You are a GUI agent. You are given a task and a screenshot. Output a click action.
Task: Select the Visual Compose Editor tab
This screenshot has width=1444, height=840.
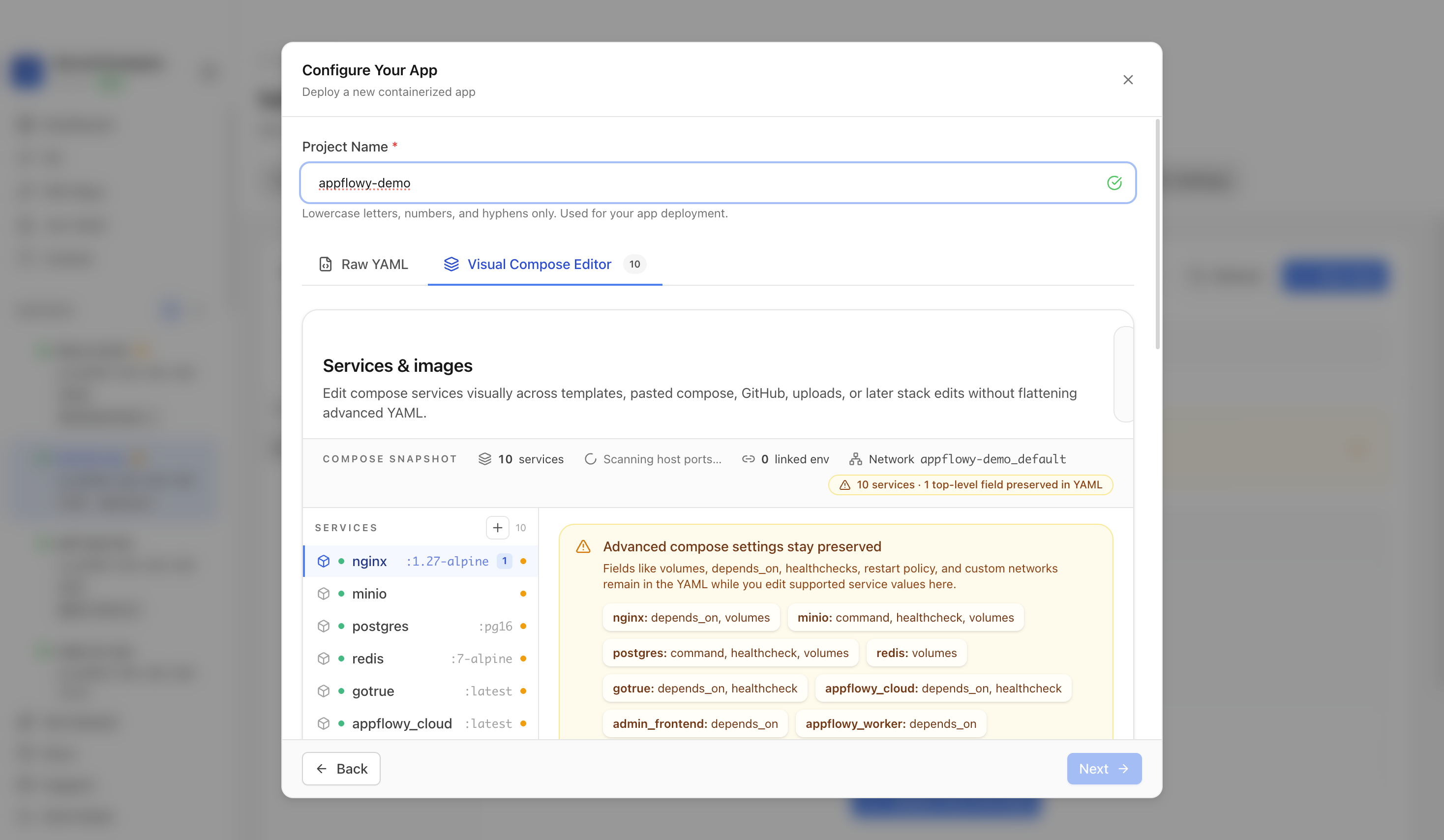(544, 264)
